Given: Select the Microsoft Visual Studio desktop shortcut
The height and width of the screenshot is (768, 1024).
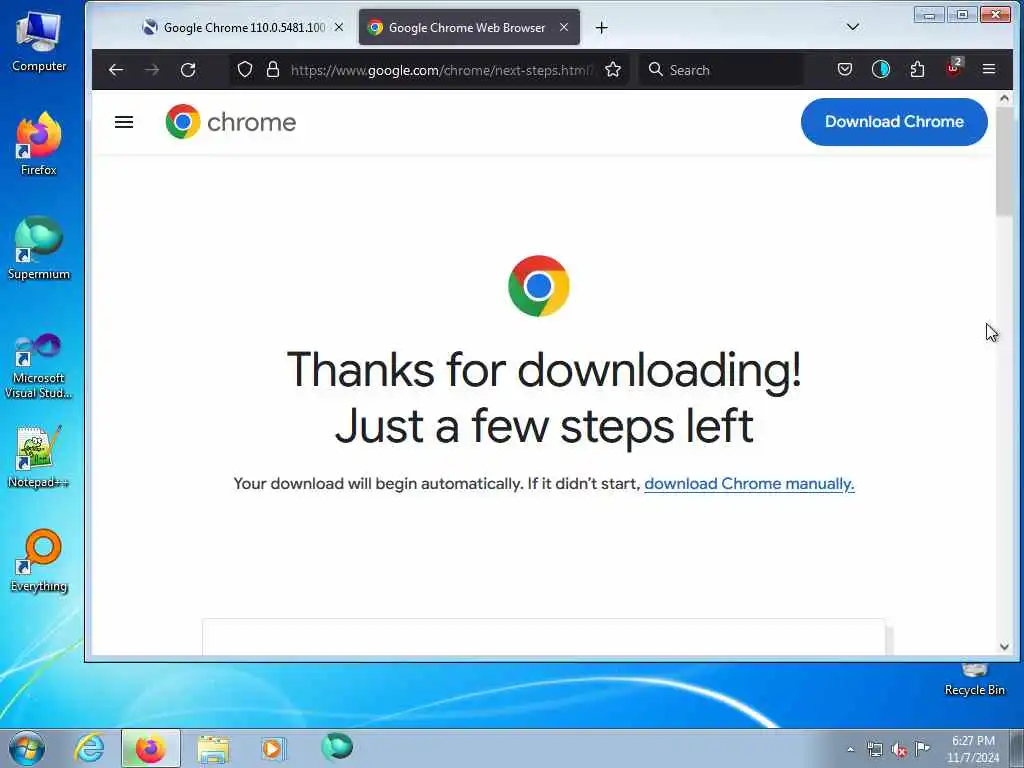Looking at the screenshot, I should click(39, 366).
